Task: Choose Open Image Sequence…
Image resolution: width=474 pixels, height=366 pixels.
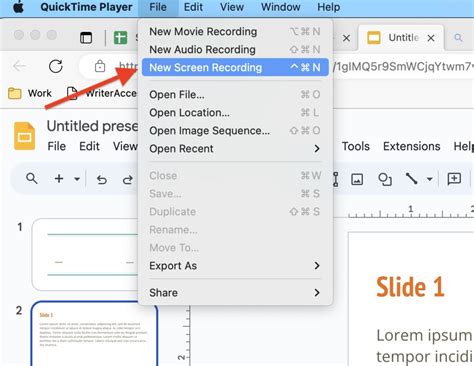Action: click(235, 131)
